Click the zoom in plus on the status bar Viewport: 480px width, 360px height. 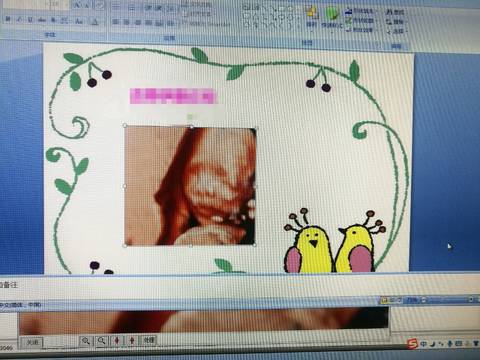471,299
